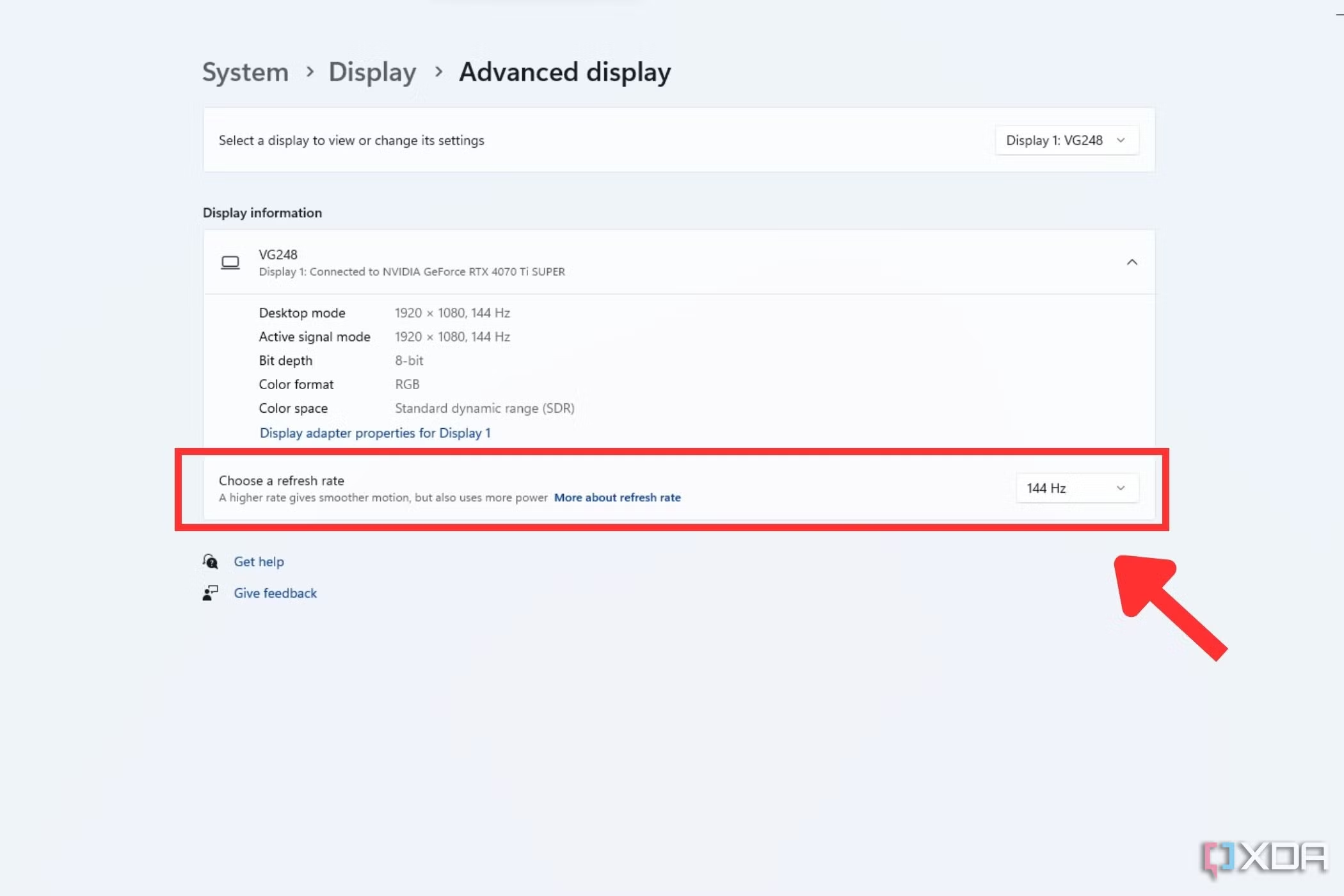
Task: Click the Get help link
Action: [x=259, y=561]
